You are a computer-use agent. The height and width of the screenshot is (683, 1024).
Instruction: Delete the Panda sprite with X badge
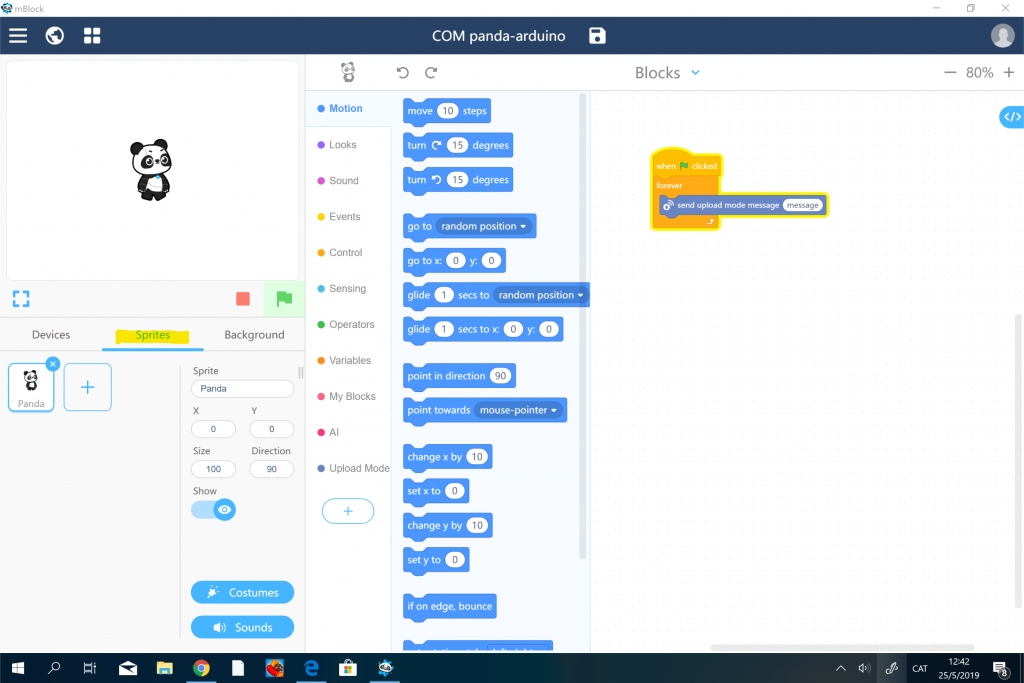(53, 364)
